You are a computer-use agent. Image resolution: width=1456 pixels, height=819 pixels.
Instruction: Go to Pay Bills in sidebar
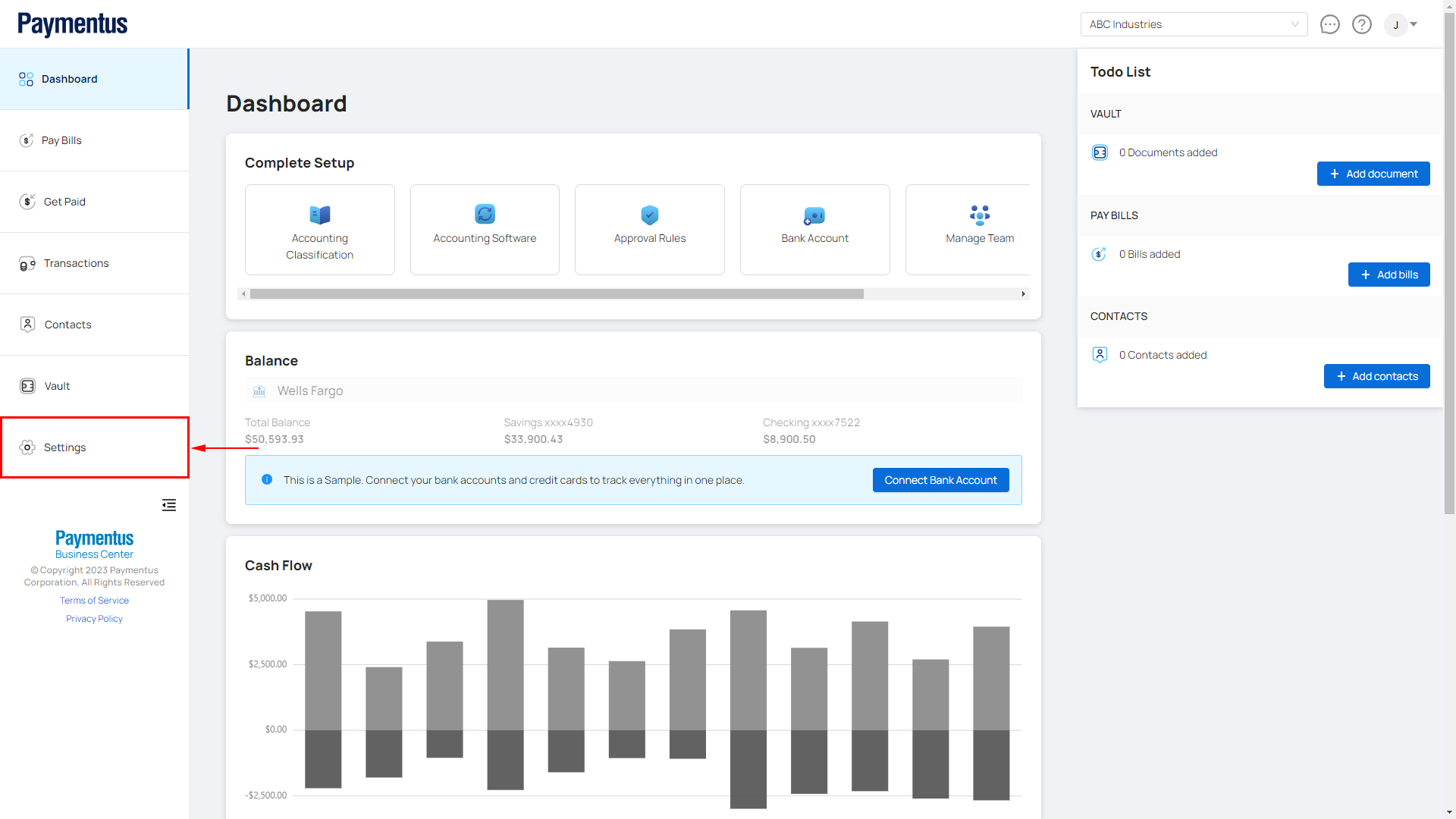tap(61, 140)
